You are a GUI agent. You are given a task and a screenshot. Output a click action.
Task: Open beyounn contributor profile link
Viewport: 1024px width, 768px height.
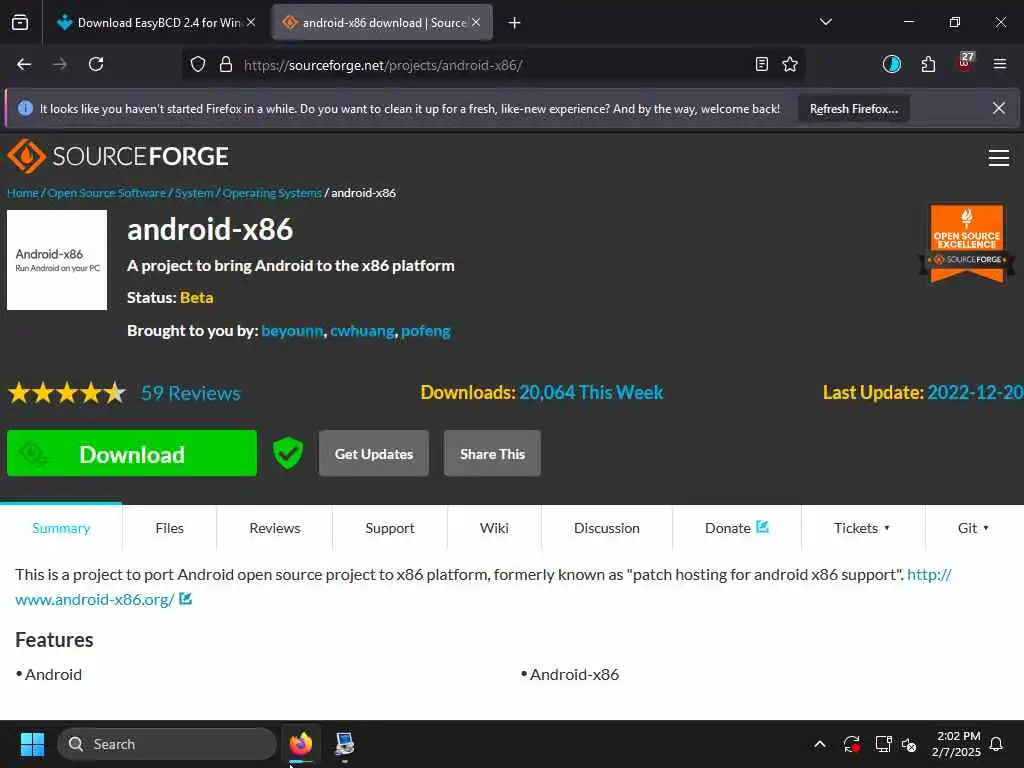292,330
